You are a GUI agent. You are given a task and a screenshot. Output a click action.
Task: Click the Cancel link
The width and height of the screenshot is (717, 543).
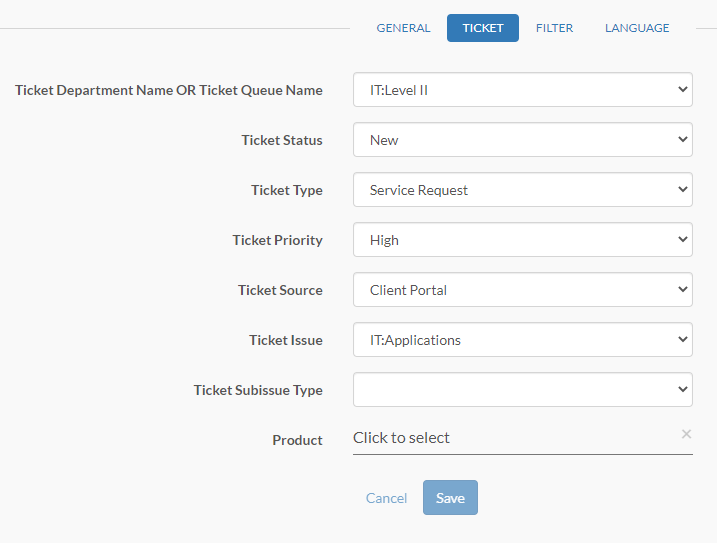386,498
